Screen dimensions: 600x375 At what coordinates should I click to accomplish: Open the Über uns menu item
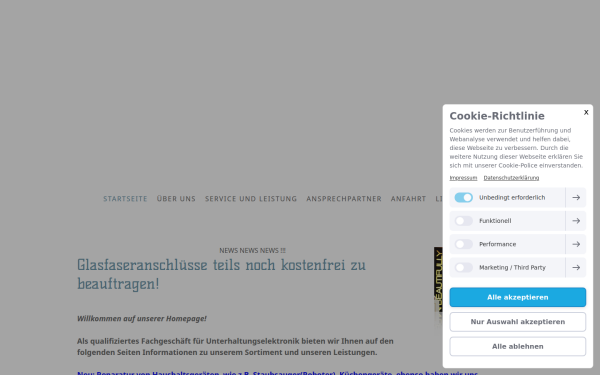pos(176,199)
